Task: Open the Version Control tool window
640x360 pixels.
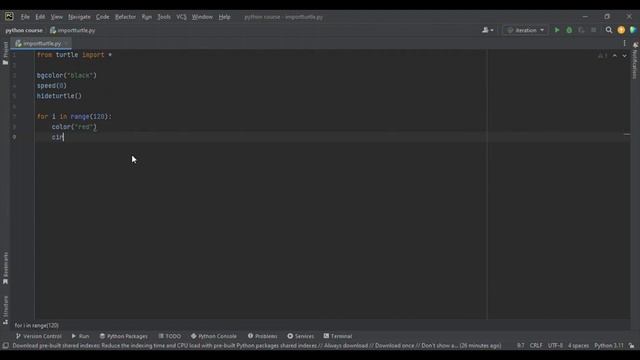Action: (38, 336)
